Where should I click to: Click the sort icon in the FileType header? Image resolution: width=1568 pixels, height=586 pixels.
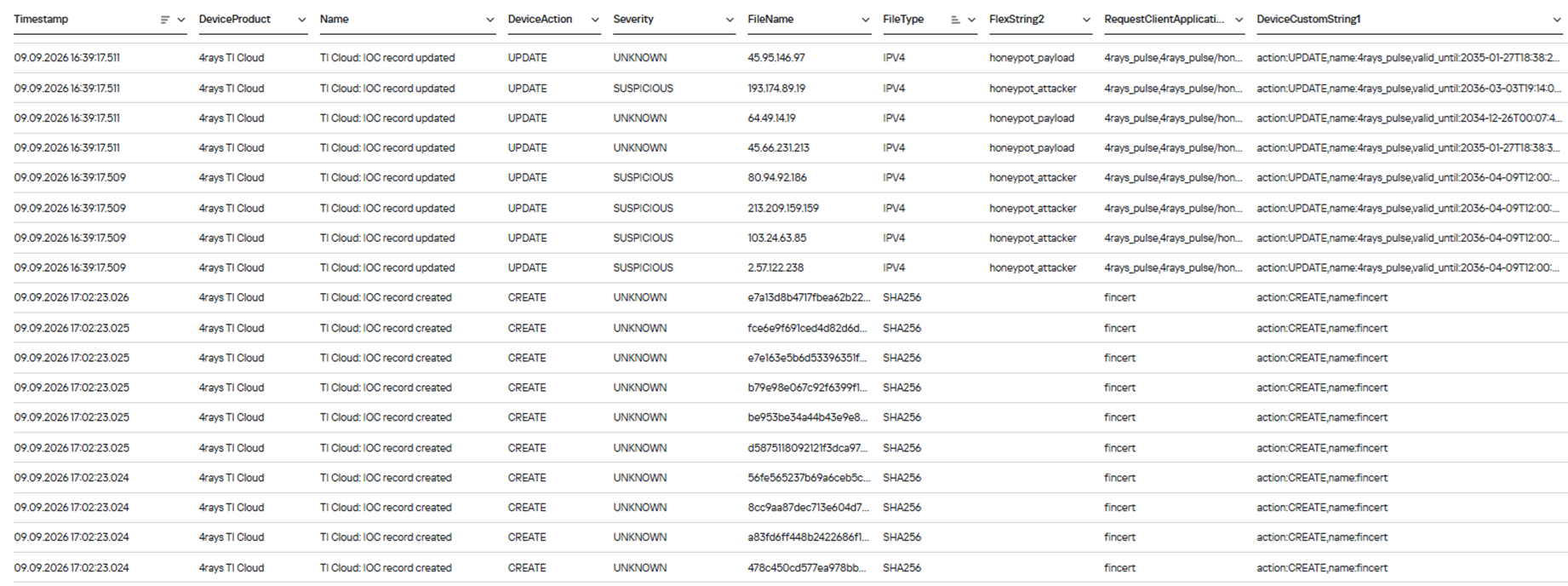(955, 20)
